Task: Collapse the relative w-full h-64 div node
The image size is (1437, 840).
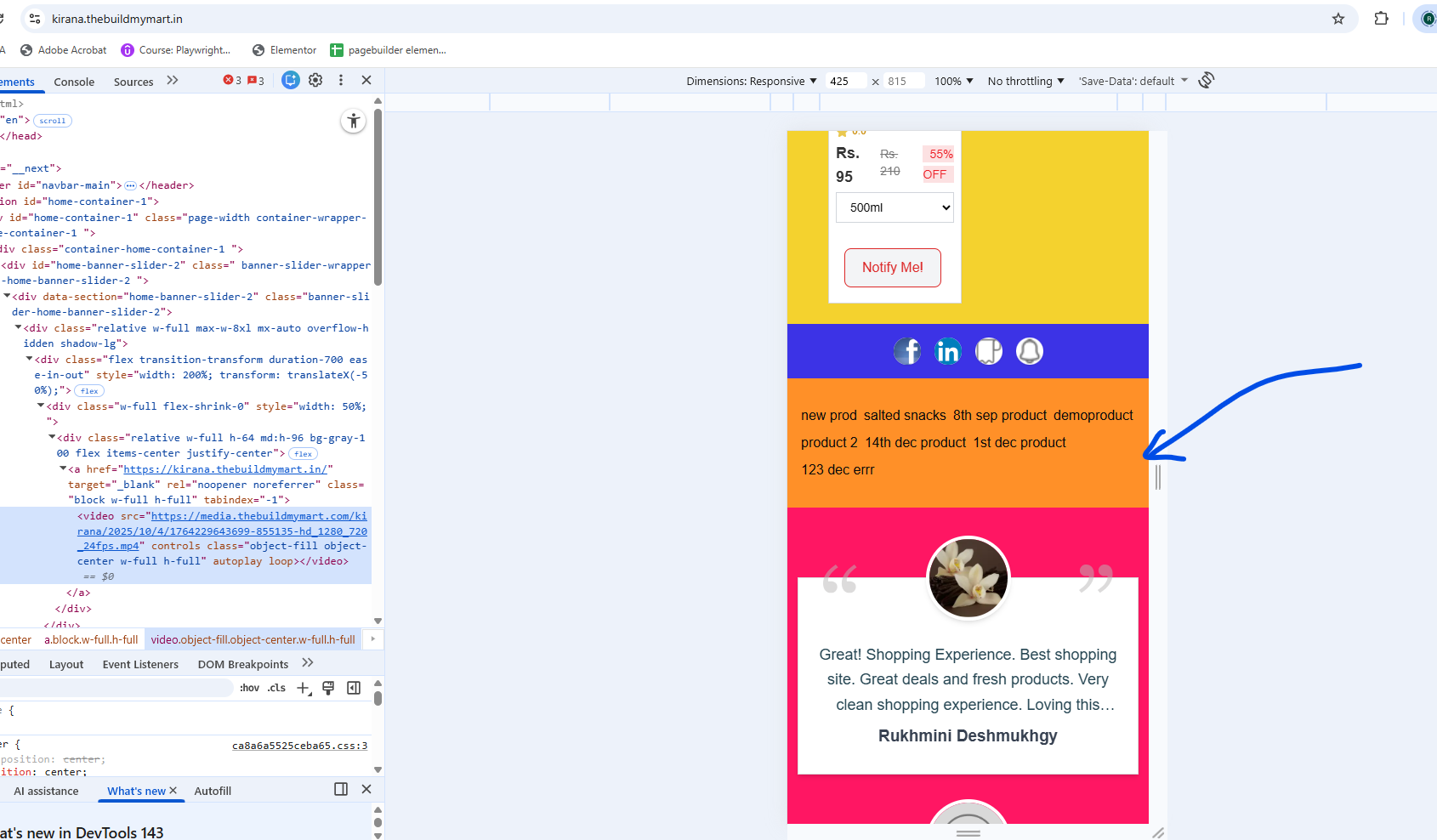Action: point(52,438)
